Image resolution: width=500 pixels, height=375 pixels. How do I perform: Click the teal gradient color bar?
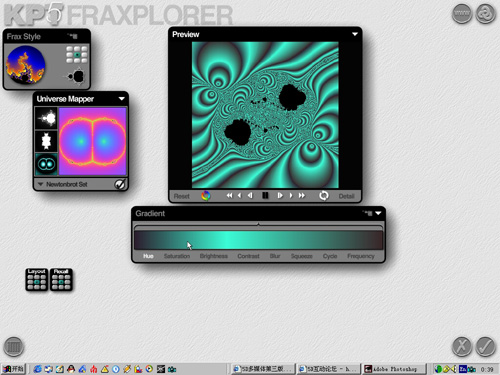(x=258, y=240)
